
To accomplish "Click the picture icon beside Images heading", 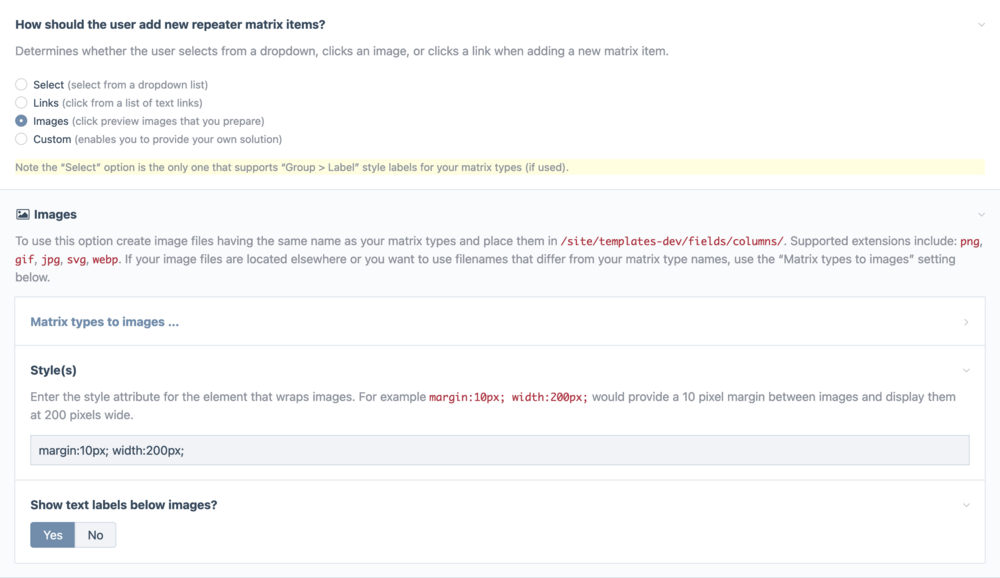I will pyautogui.click(x=22, y=214).
